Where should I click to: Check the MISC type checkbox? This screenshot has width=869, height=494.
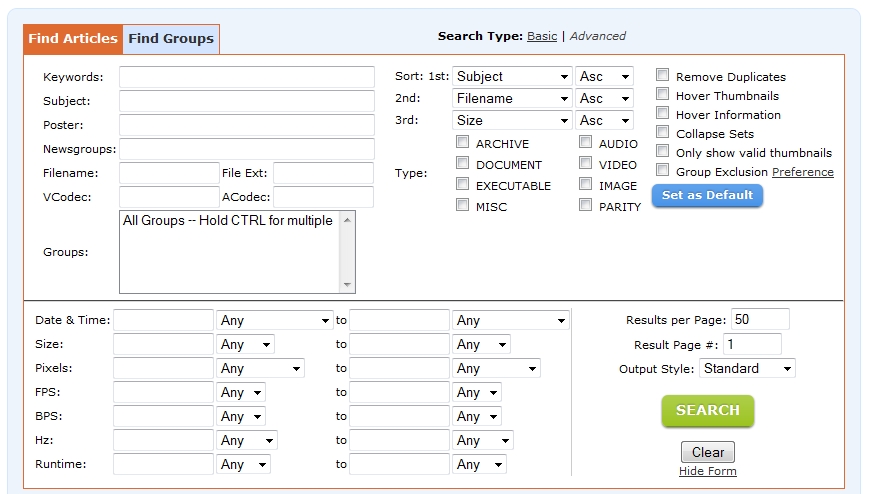[x=462, y=205]
